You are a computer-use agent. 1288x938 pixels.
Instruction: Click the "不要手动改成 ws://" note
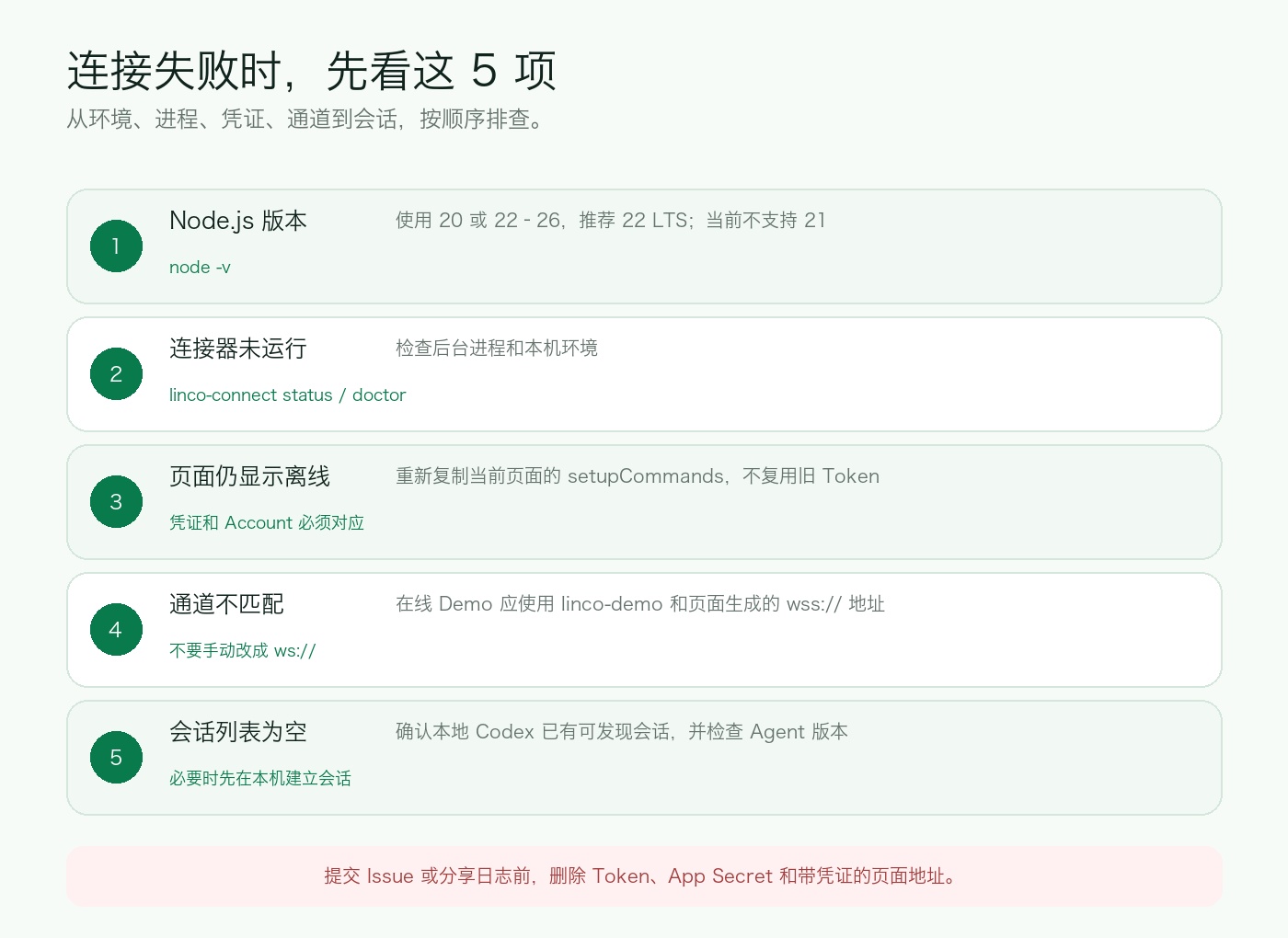tap(243, 651)
